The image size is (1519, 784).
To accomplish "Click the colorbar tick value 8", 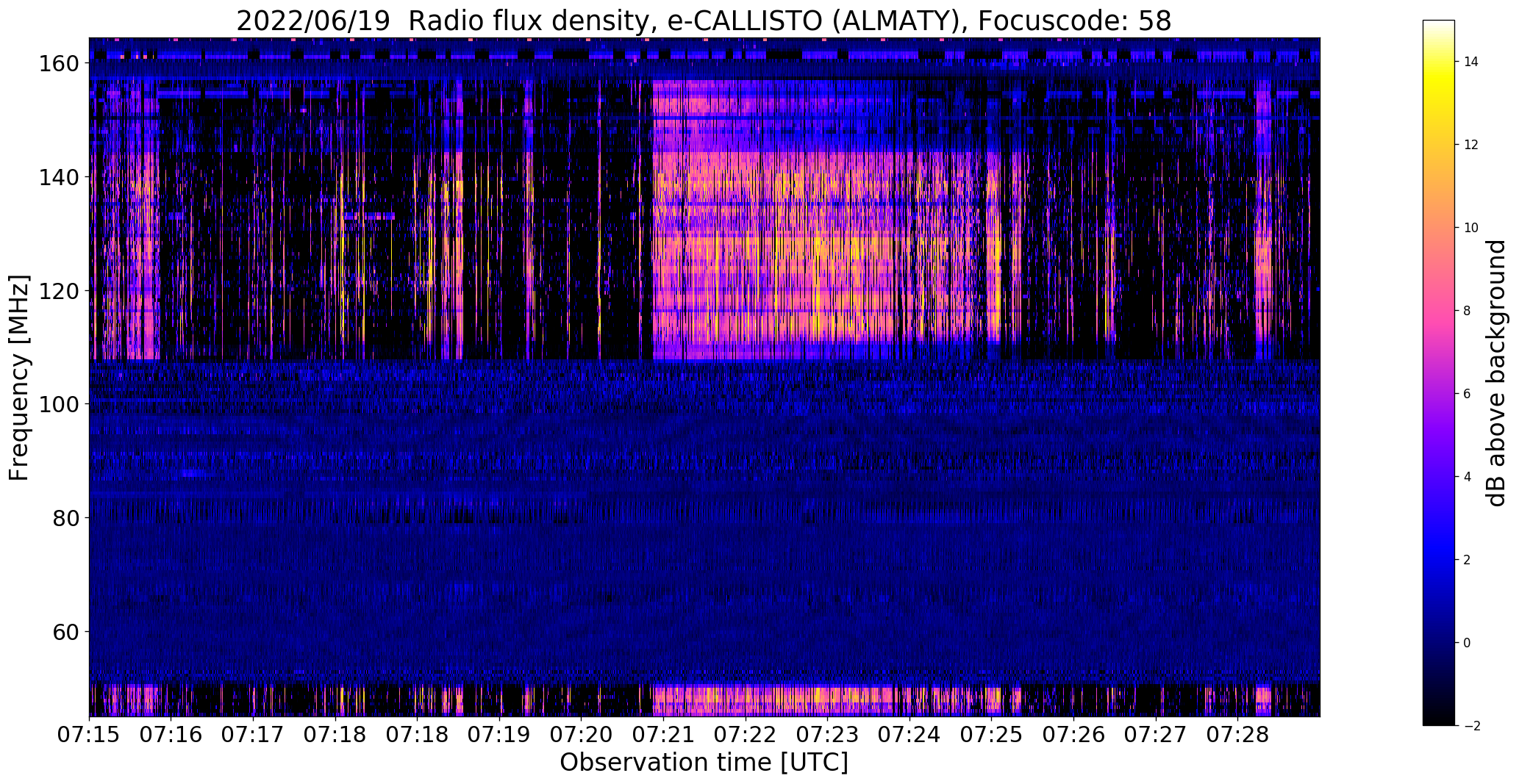I will tap(1468, 311).
